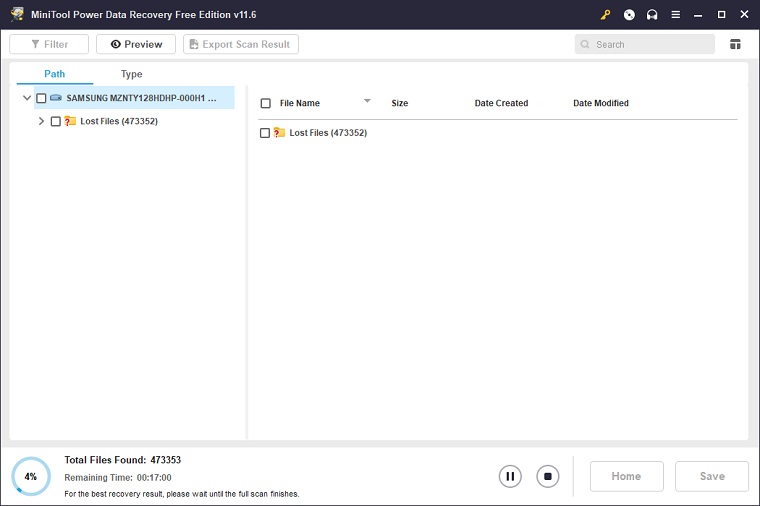Click the key register icon

(605, 15)
